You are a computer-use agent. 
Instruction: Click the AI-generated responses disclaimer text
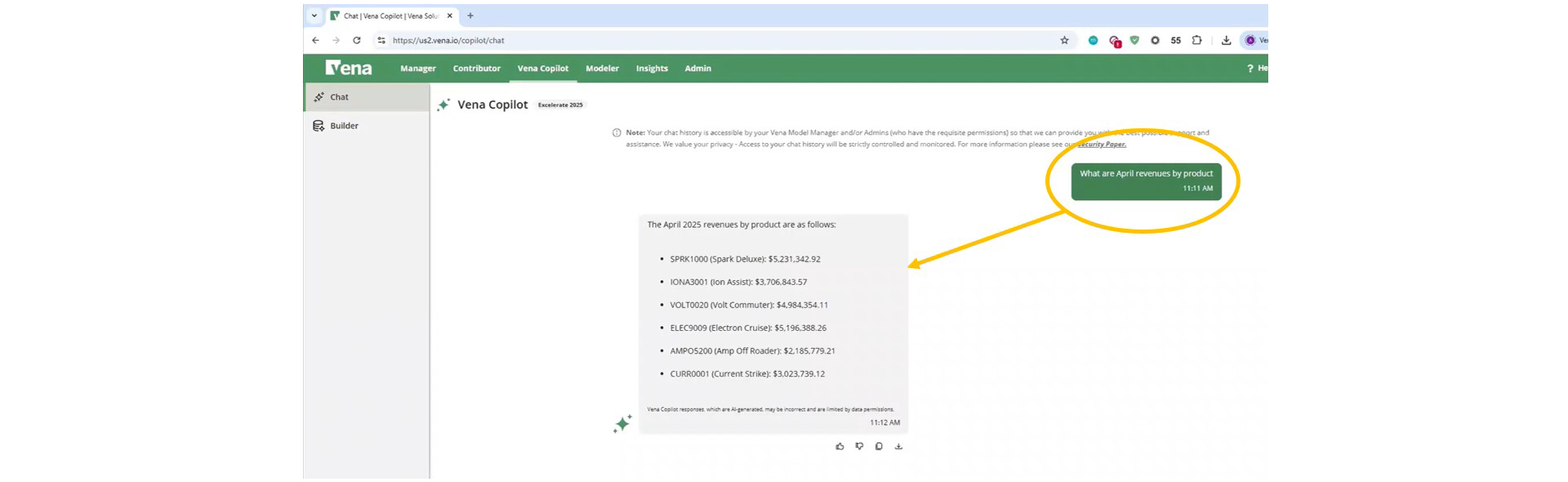pyautogui.click(x=770, y=409)
